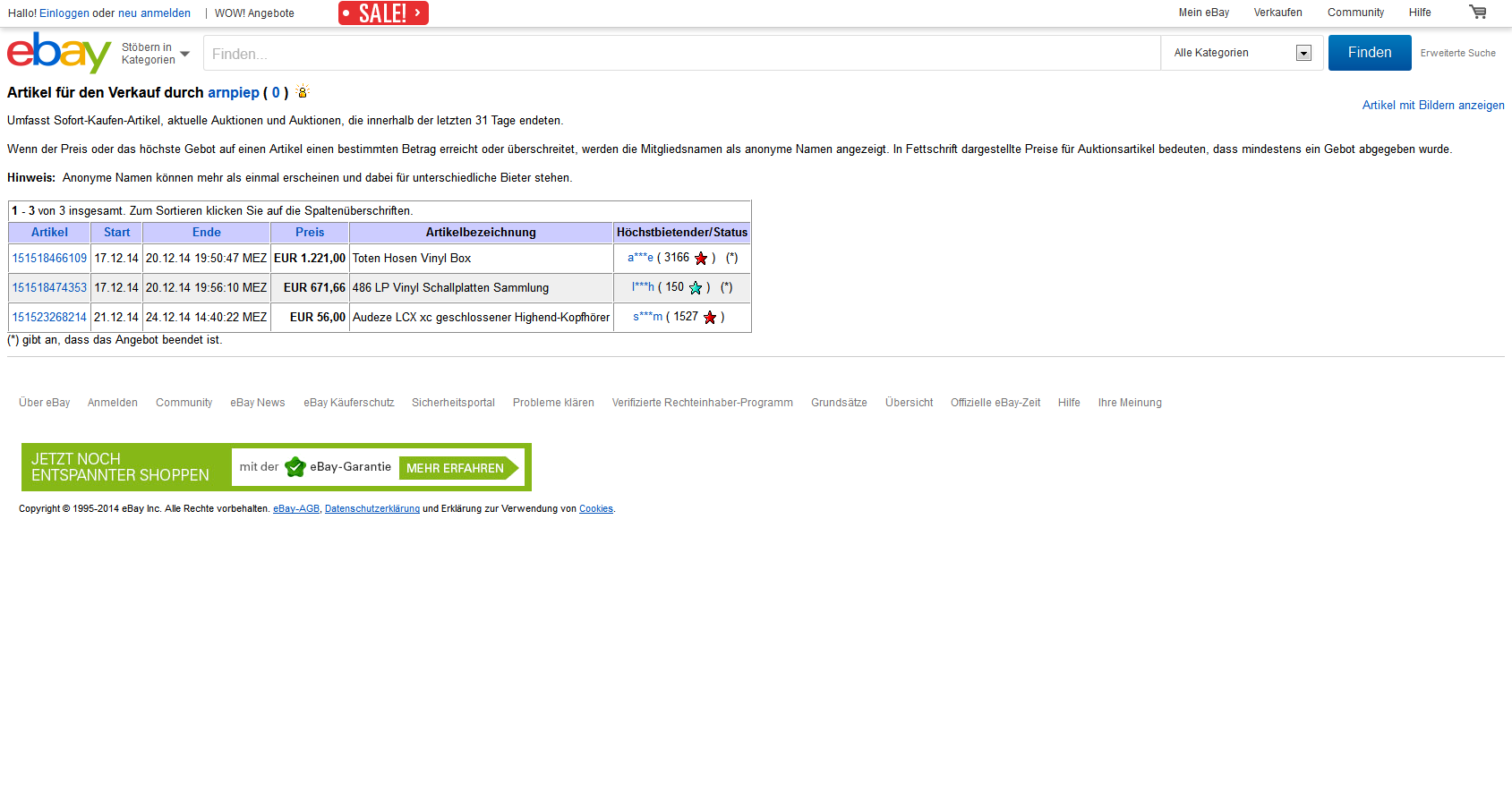1512x809 pixels.
Task: Select price EUR 671,66
Action: click(x=314, y=287)
